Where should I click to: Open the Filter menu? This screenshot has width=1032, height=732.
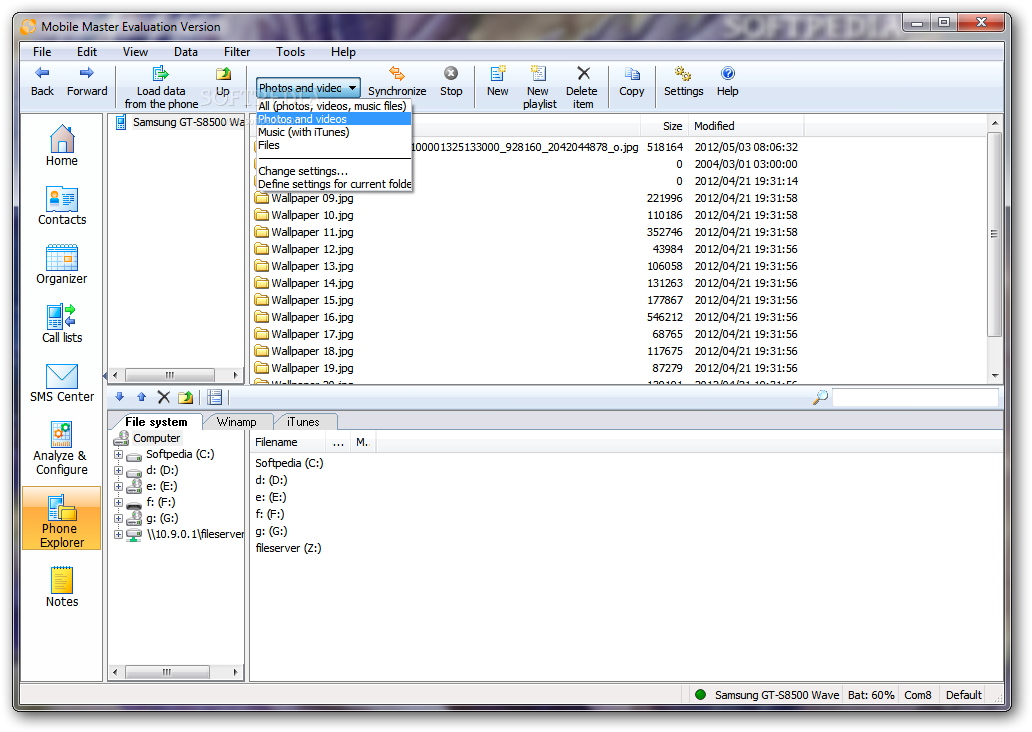pos(237,52)
